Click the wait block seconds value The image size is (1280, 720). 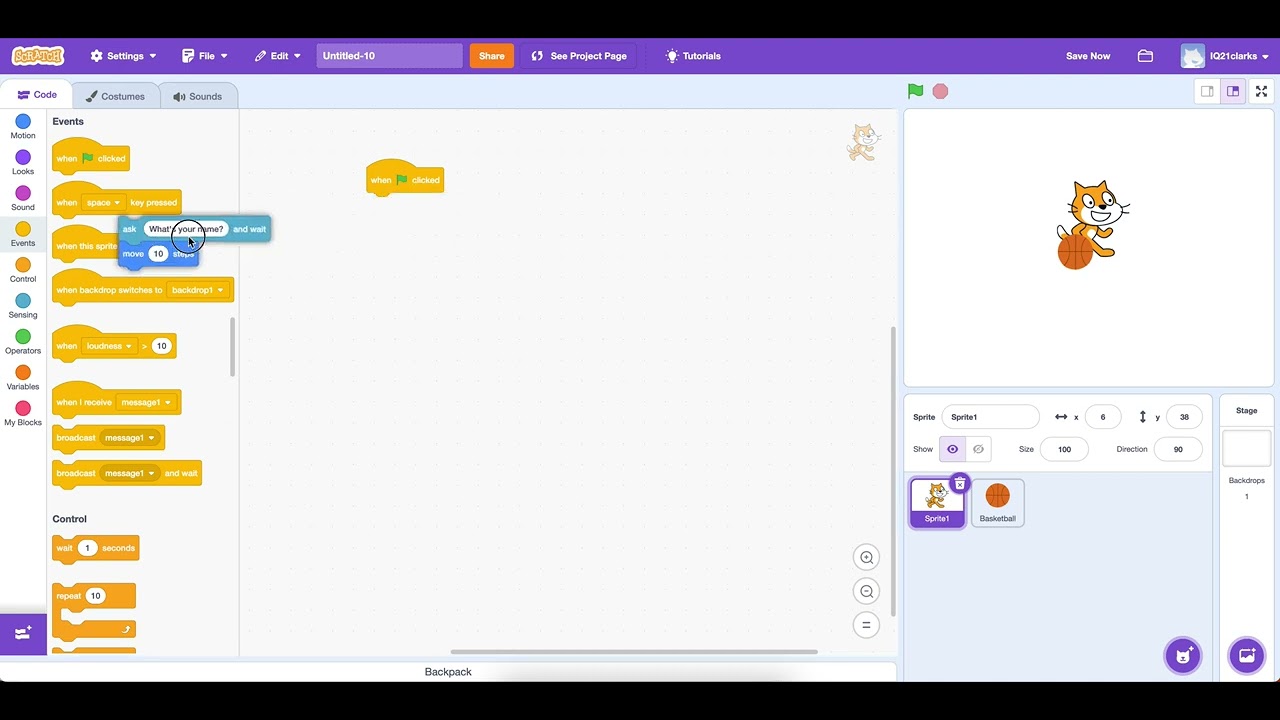click(x=87, y=548)
